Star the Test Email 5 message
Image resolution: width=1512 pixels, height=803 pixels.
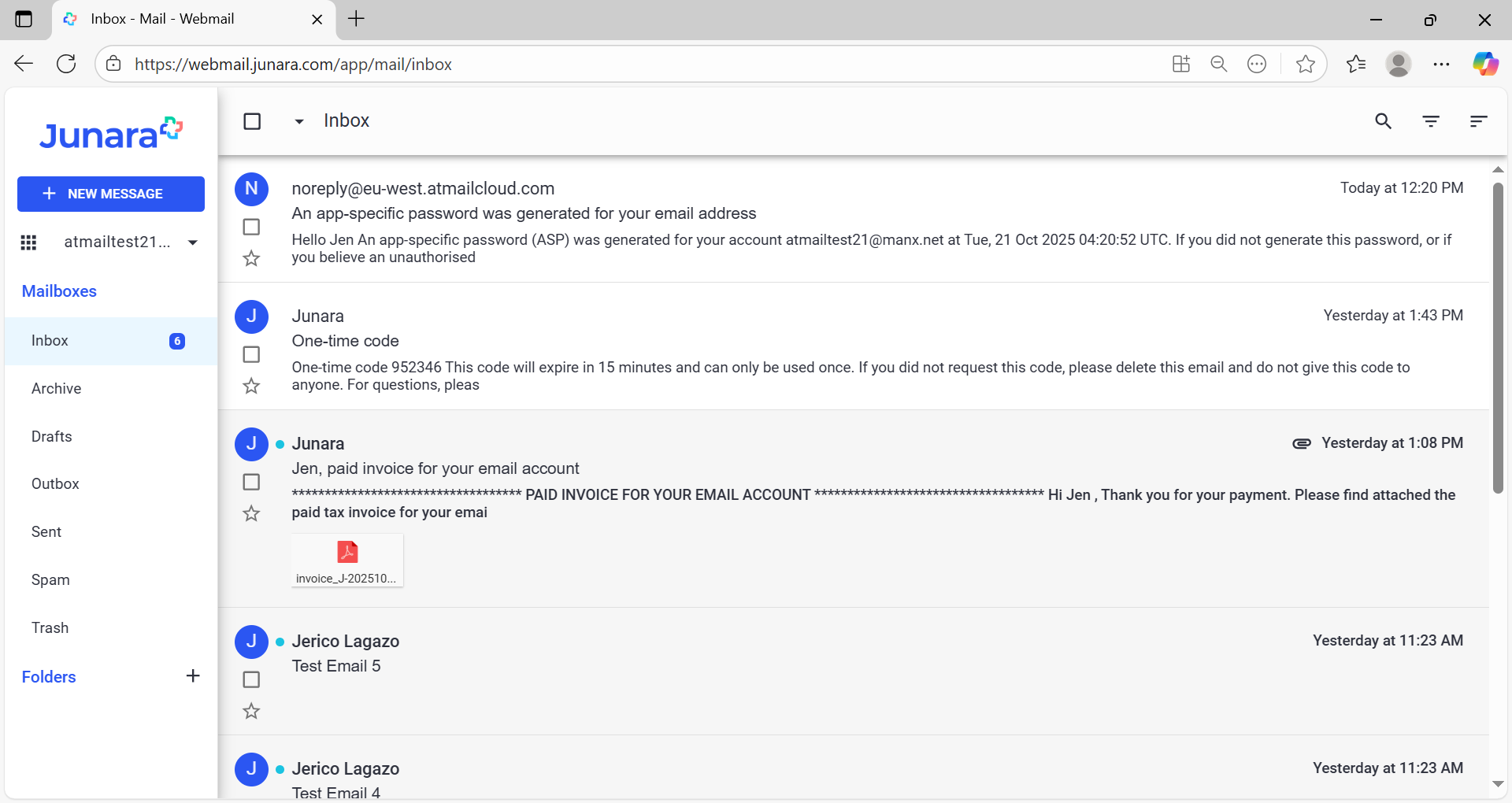coord(251,711)
